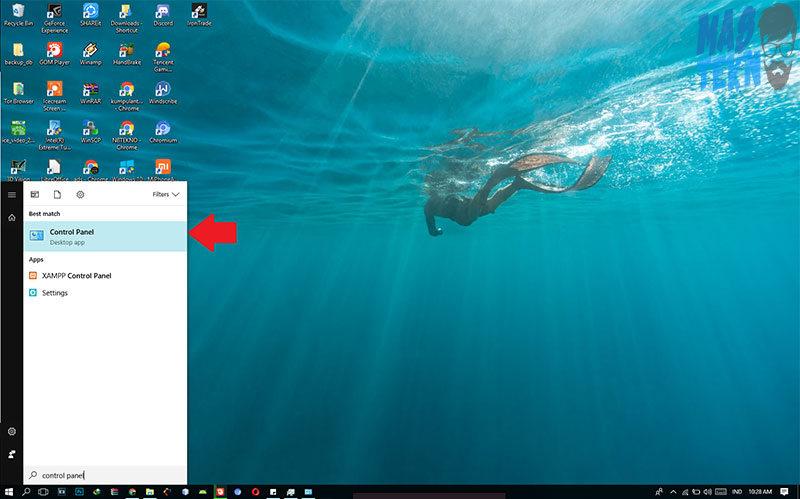Image resolution: width=800 pixels, height=499 pixels.
Task: Switch the IND input language indicator
Action: (737, 492)
